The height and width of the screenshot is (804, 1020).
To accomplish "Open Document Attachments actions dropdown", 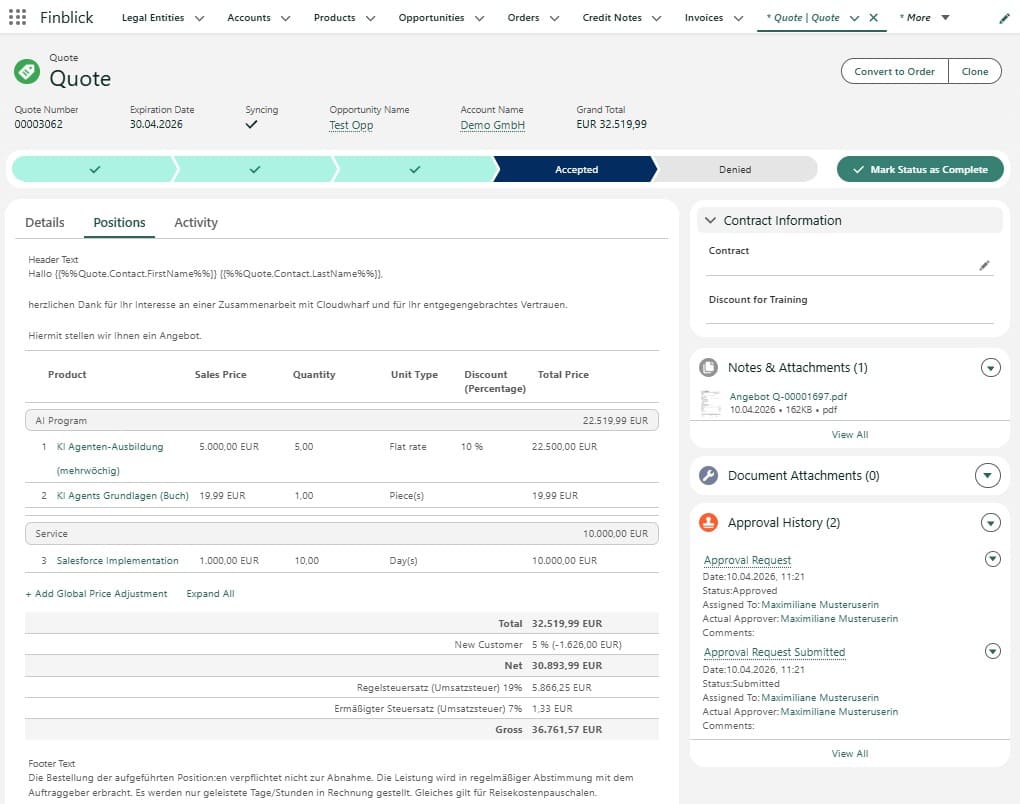I will [x=987, y=476].
